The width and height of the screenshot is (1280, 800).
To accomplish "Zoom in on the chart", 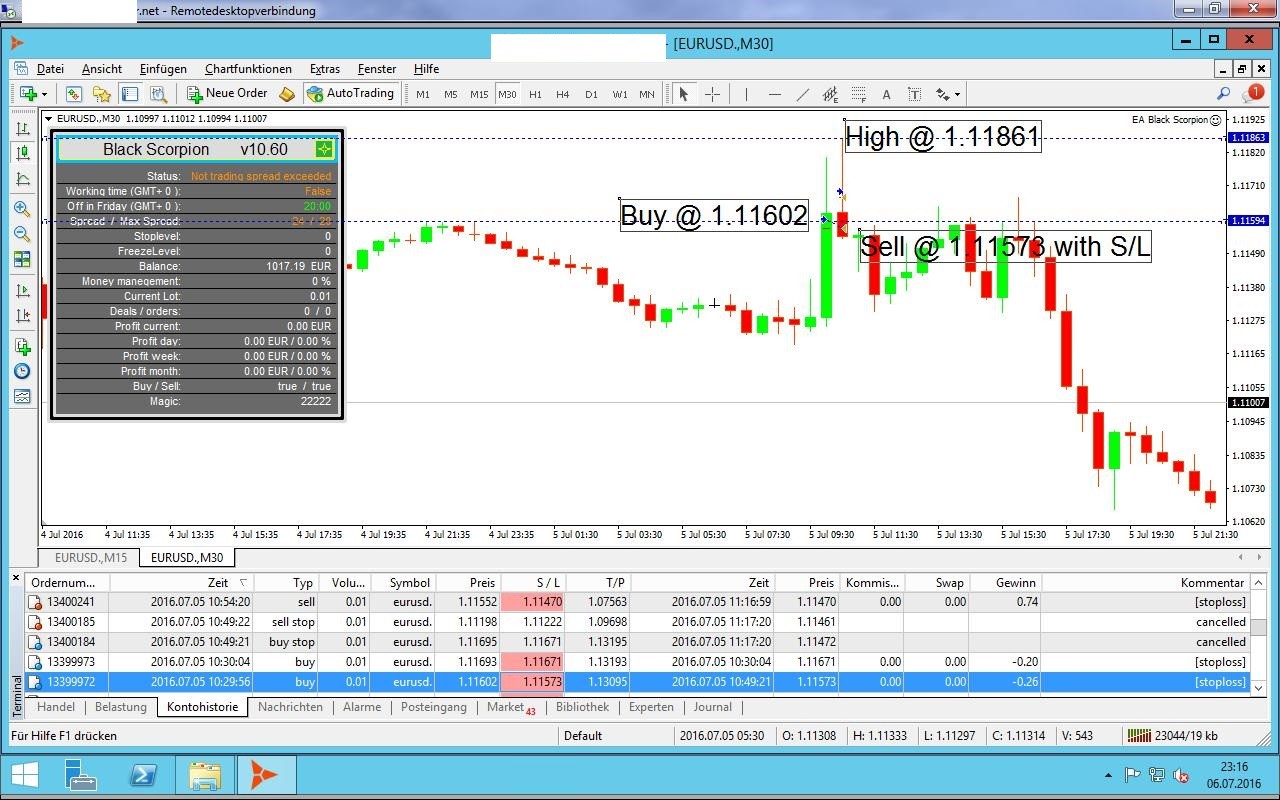I will tap(22, 209).
